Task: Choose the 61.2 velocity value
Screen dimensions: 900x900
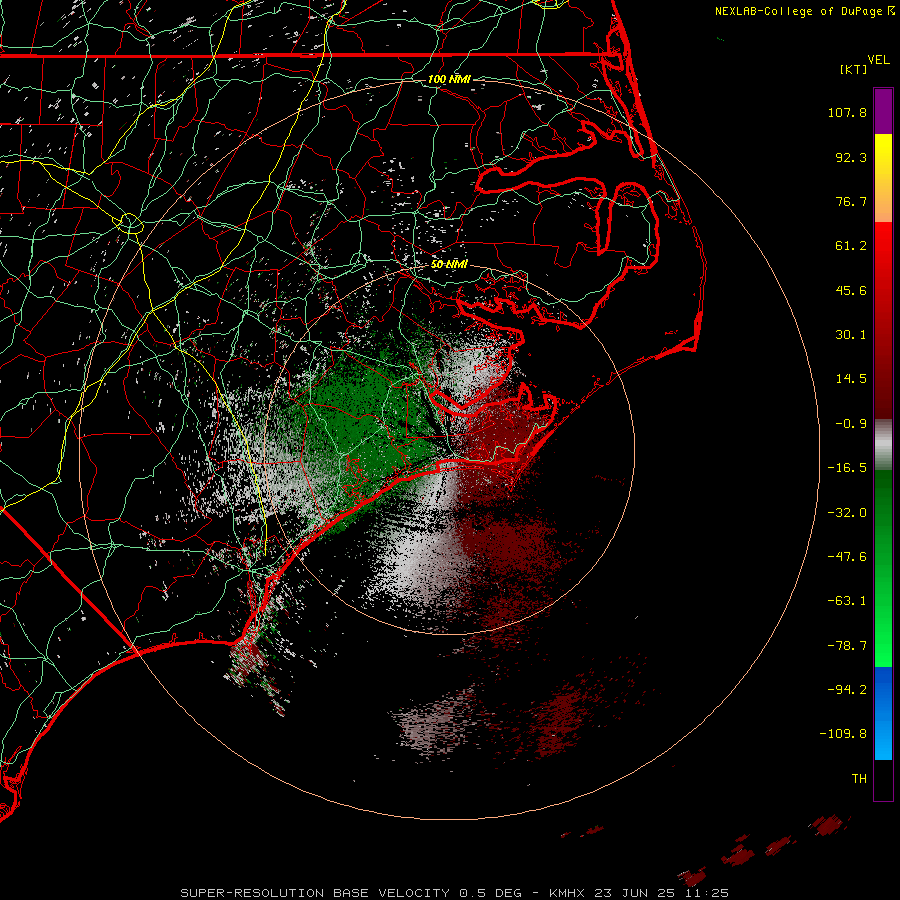Action: [851, 246]
